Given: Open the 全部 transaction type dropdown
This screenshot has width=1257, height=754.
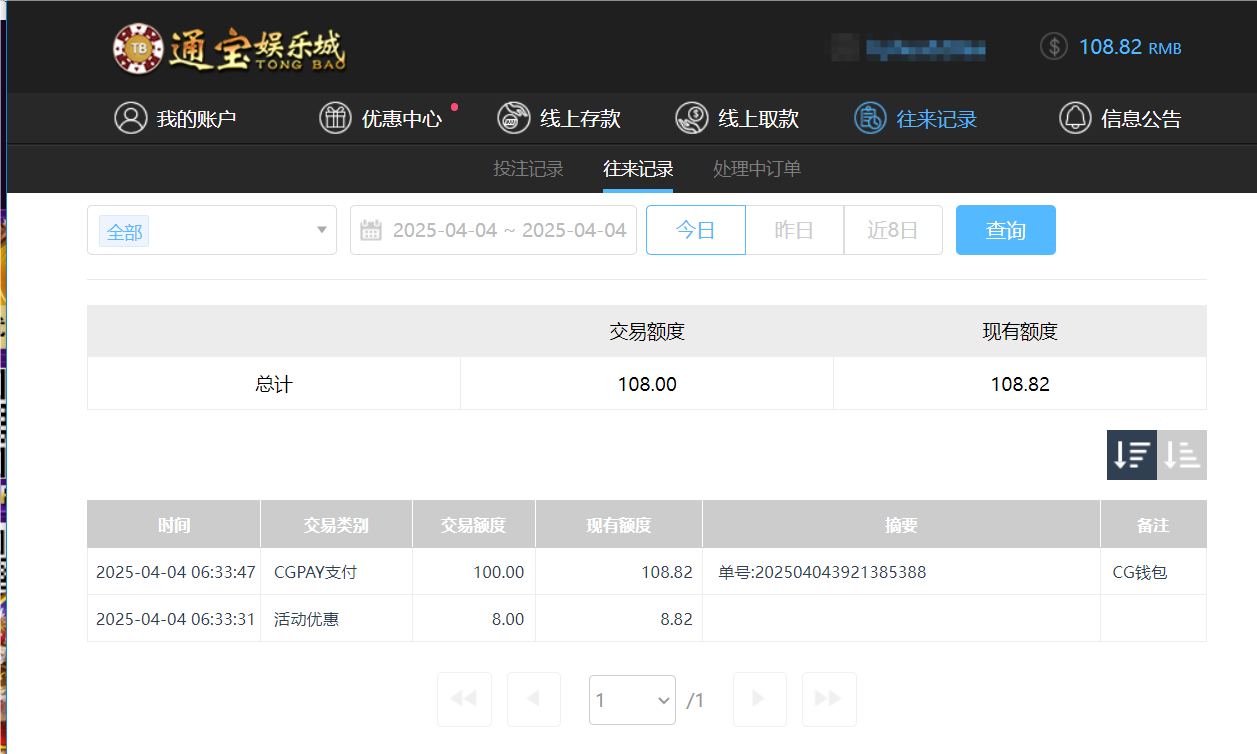Looking at the screenshot, I should point(211,229).
